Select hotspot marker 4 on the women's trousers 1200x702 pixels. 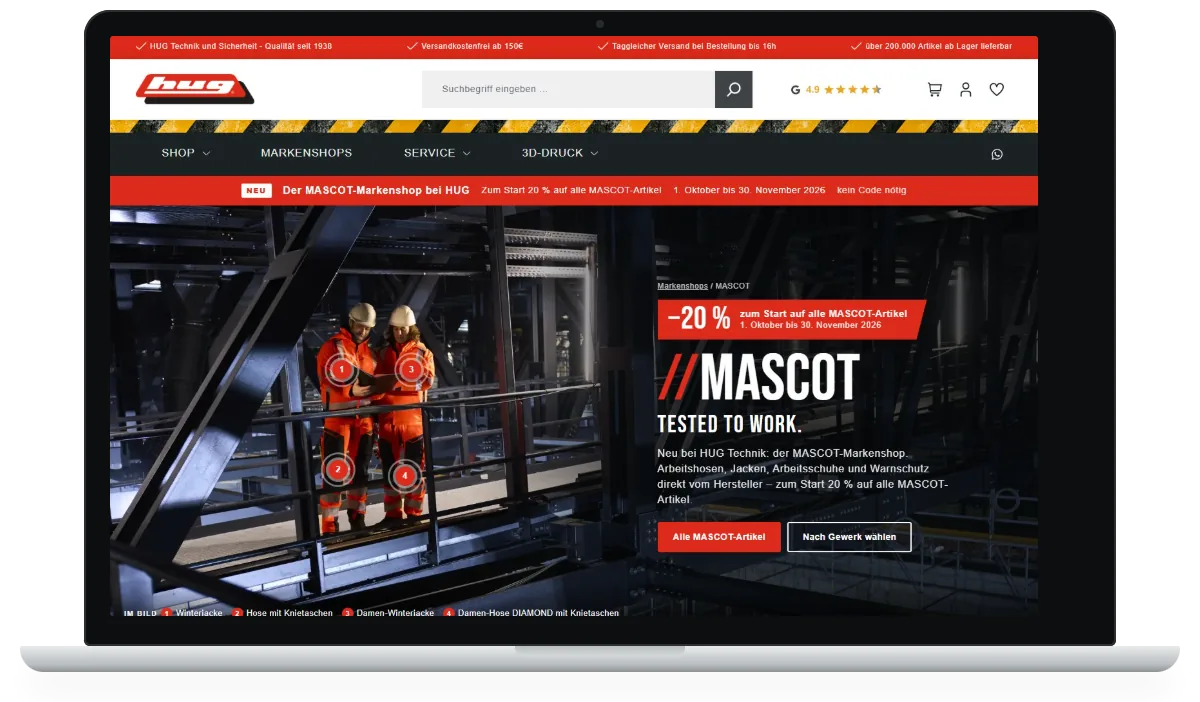click(404, 476)
